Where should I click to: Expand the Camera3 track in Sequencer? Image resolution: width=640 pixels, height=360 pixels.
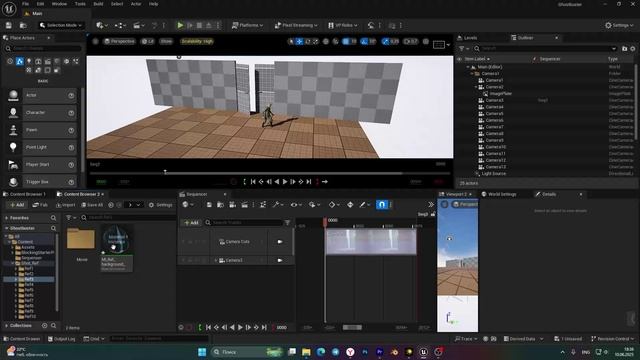click(216, 260)
